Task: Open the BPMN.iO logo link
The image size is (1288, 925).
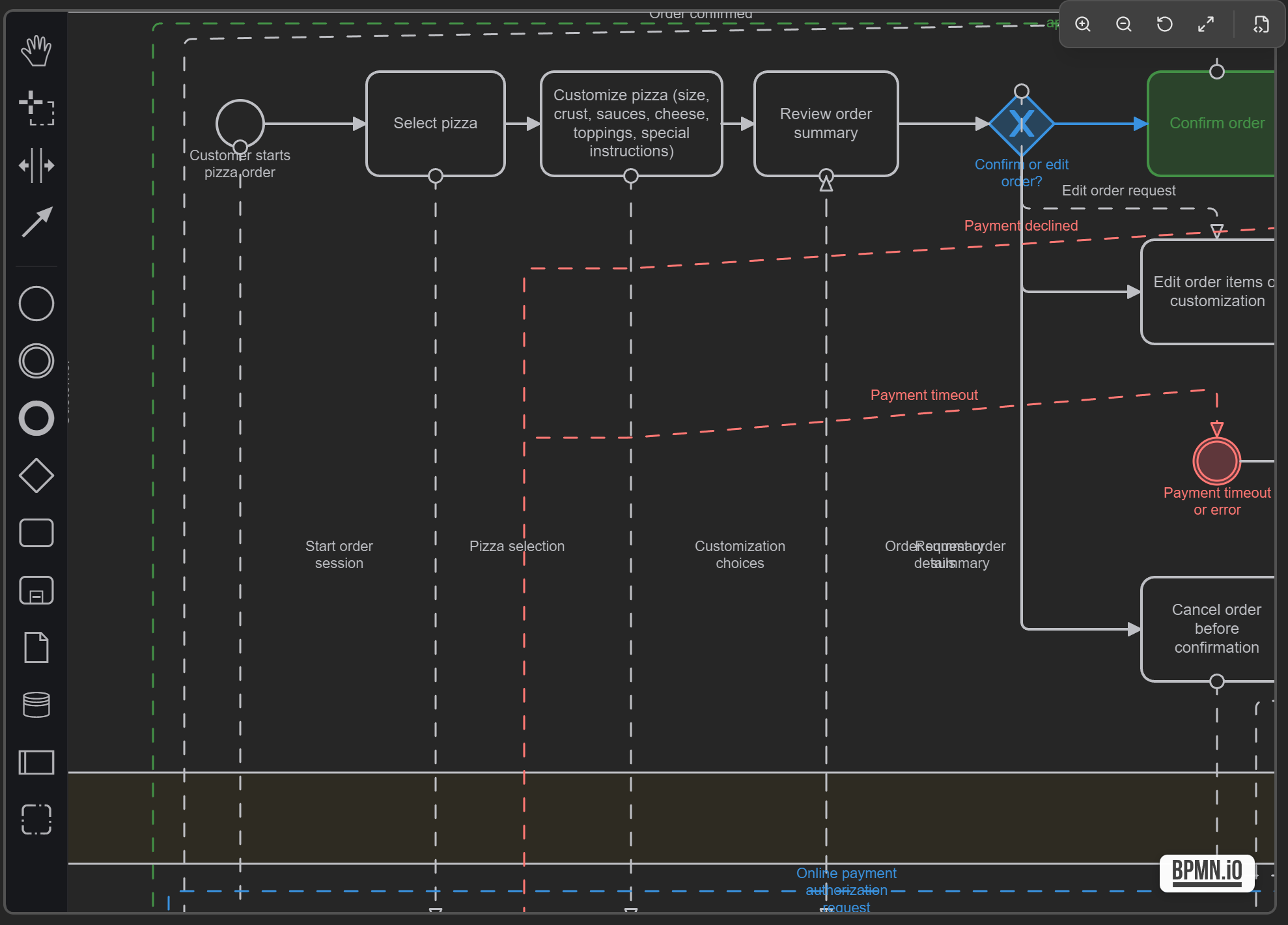Action: pos(1207,872)
